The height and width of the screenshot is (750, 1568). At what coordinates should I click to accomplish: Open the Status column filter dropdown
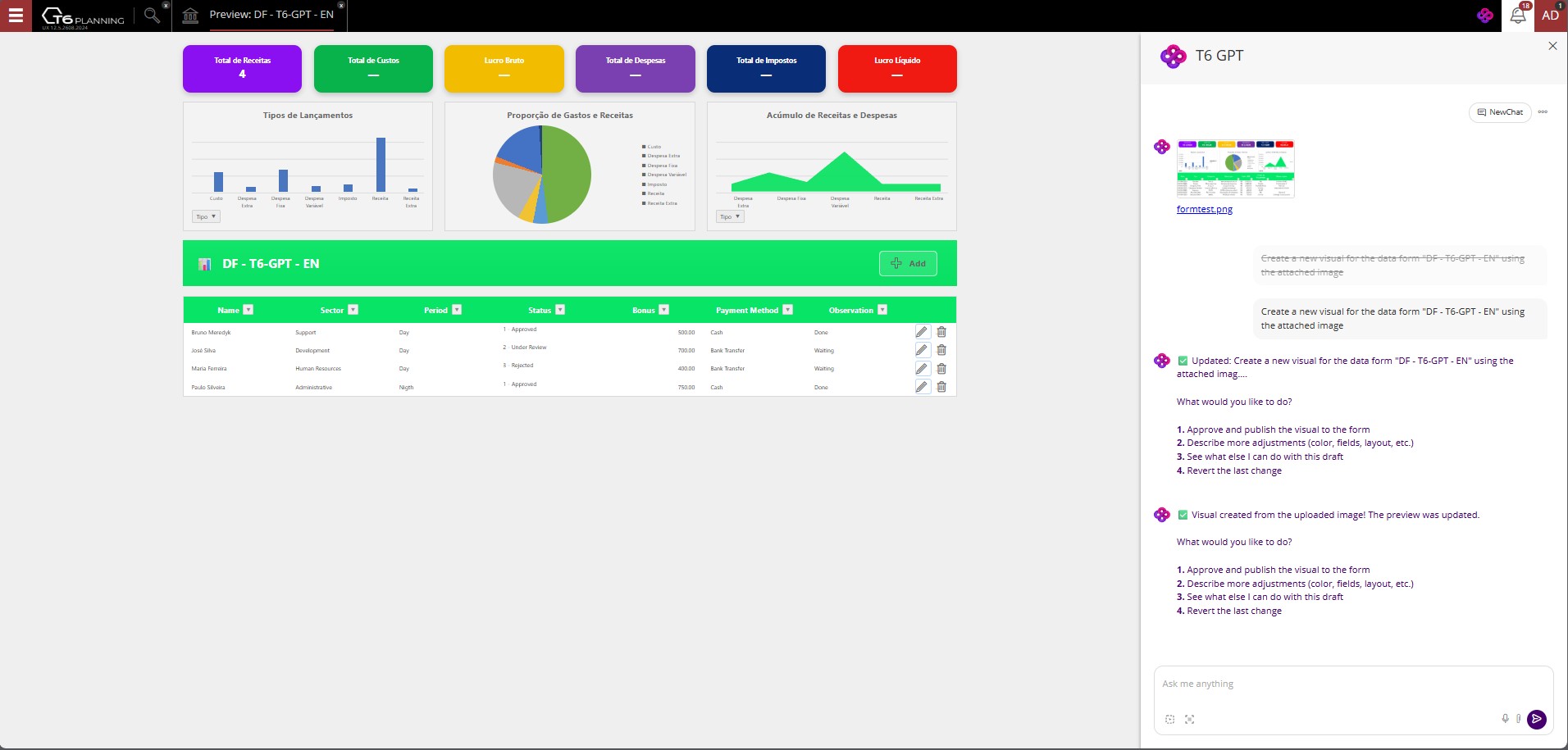(x=560, y=310)
